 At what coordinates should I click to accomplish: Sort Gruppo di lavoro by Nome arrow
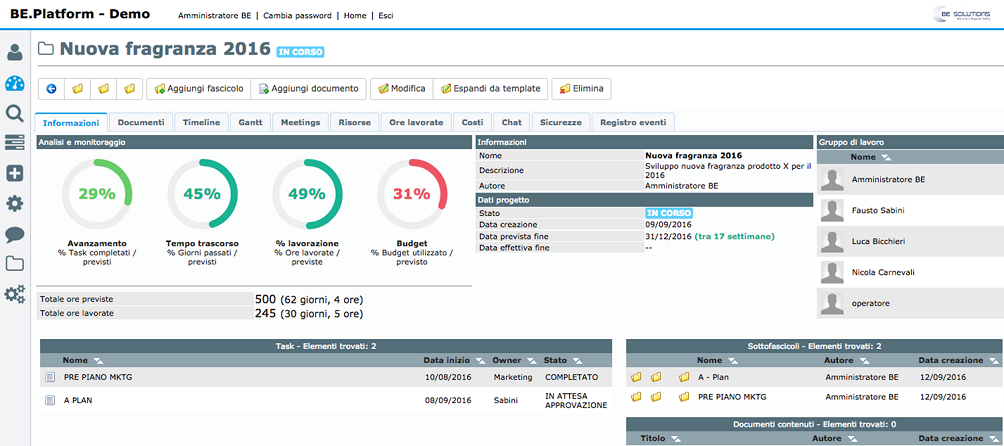[886, 157]
